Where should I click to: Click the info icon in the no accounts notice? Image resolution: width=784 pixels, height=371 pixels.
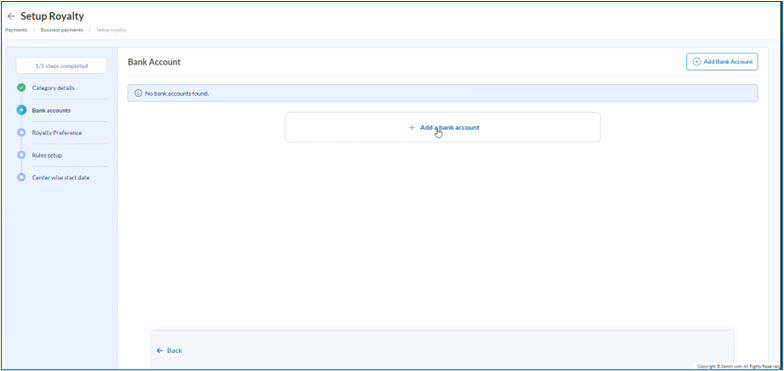point(138,94)
